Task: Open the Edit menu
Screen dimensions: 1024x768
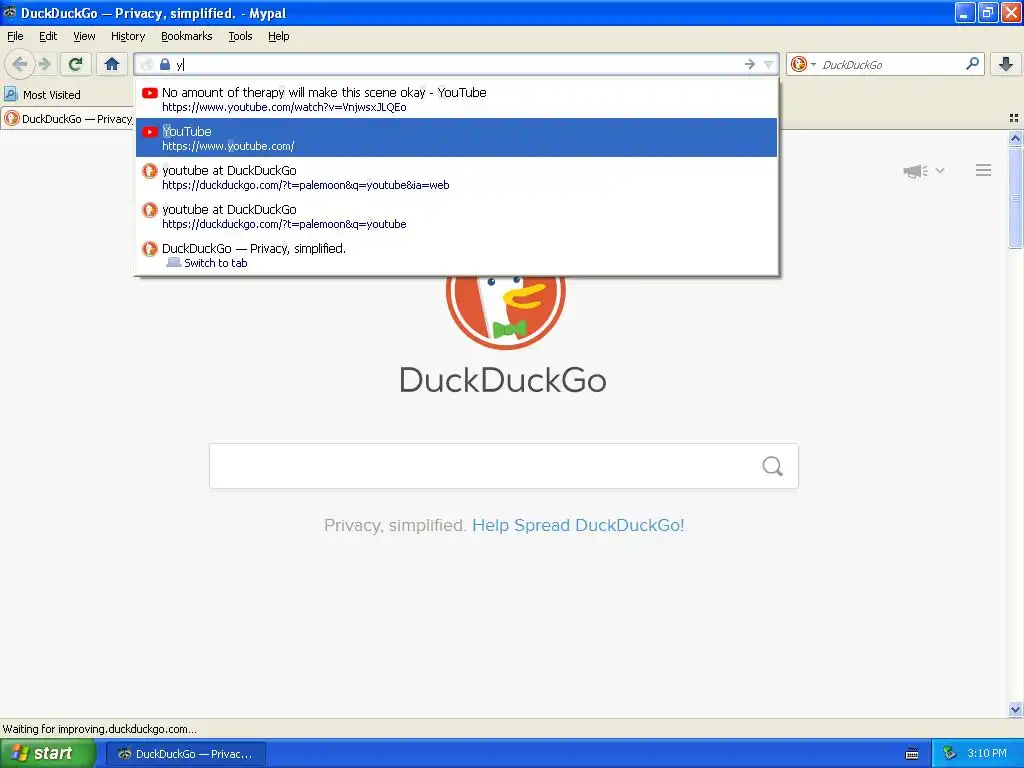Action: click(48, 36)
